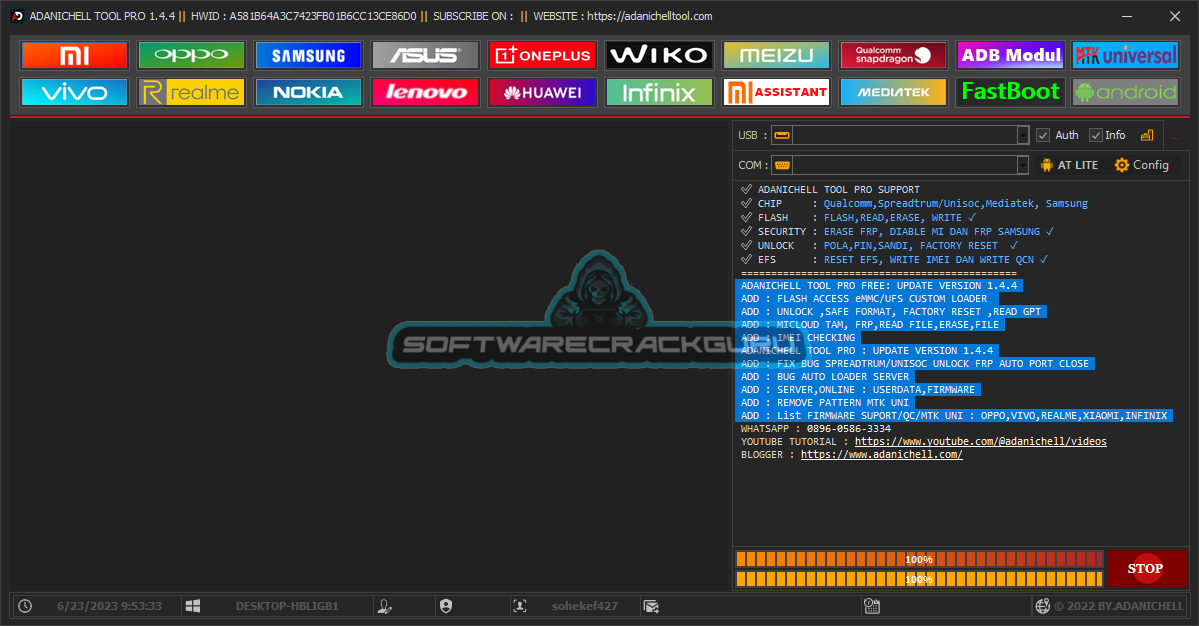This screenshot has height=626, width=1199.
Task: Click the sohekef427 username text
Action: [585, 606]
